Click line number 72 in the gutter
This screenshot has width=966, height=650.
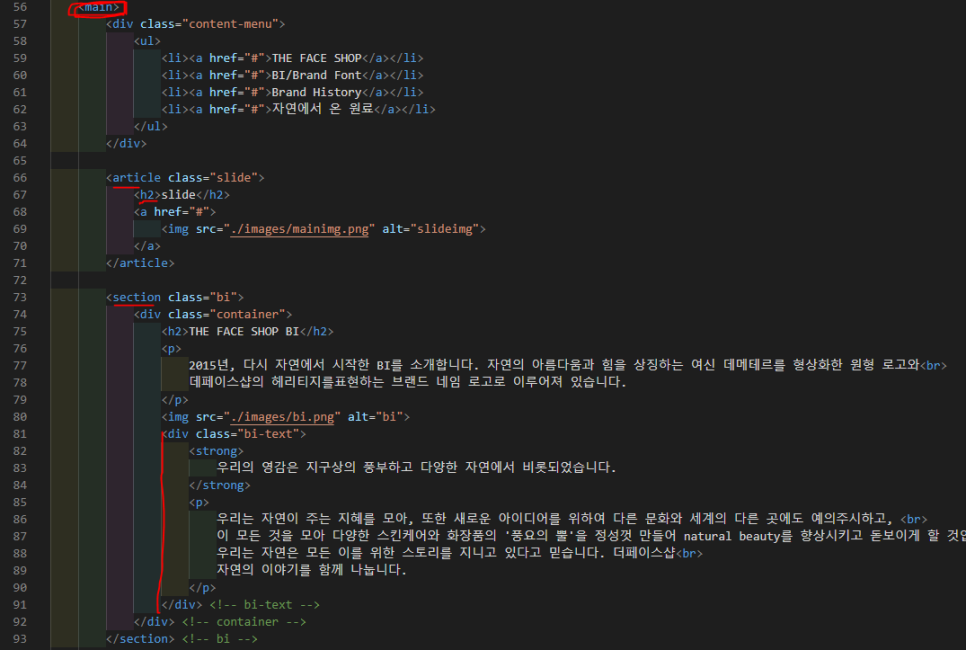[x=20, y=280]
